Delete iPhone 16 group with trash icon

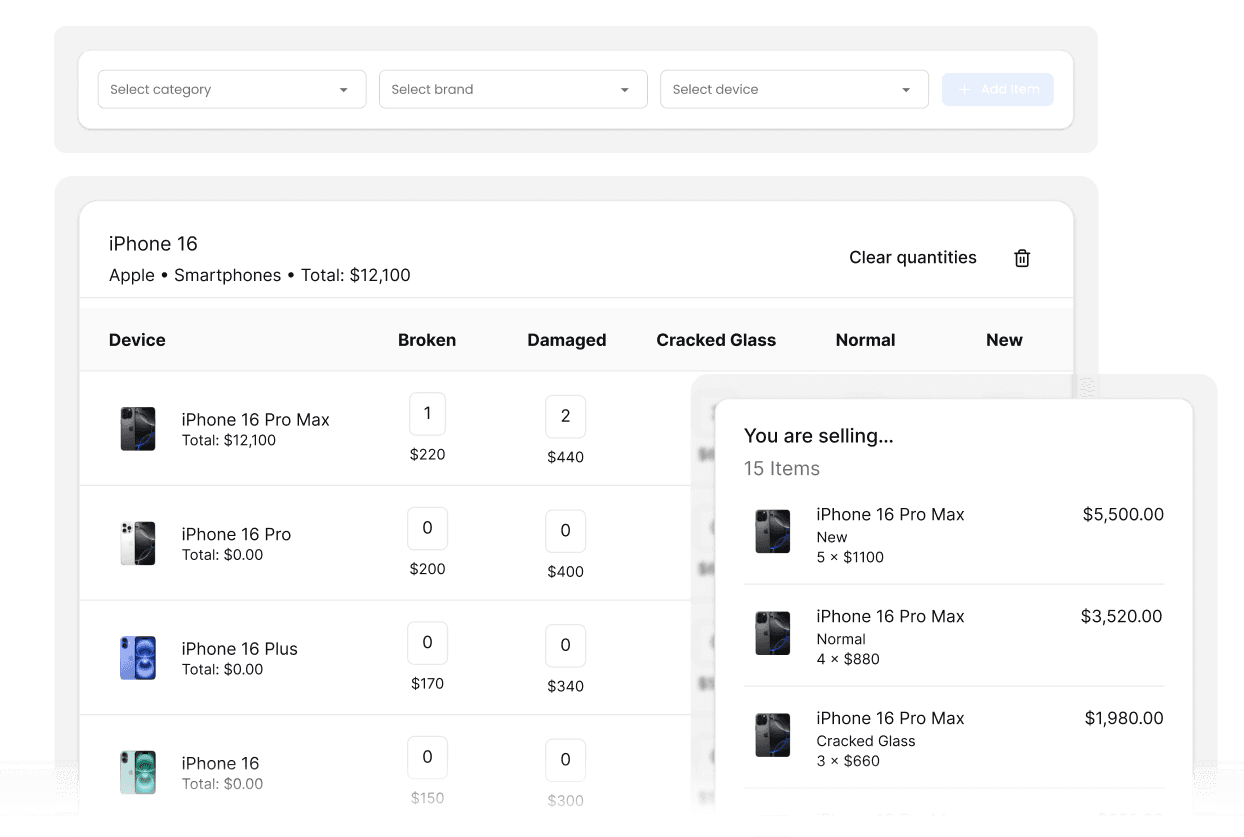(1022, 258)
